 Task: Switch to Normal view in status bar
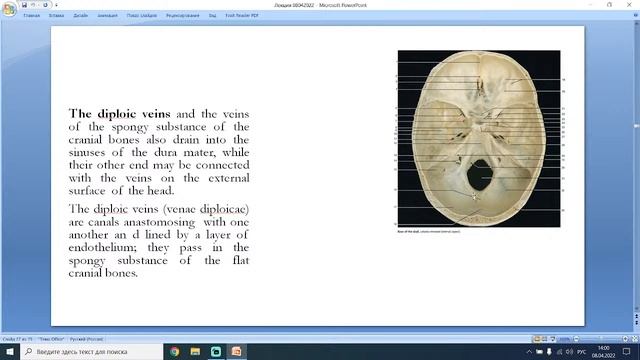pyautogui.click(x=537, y=339)
